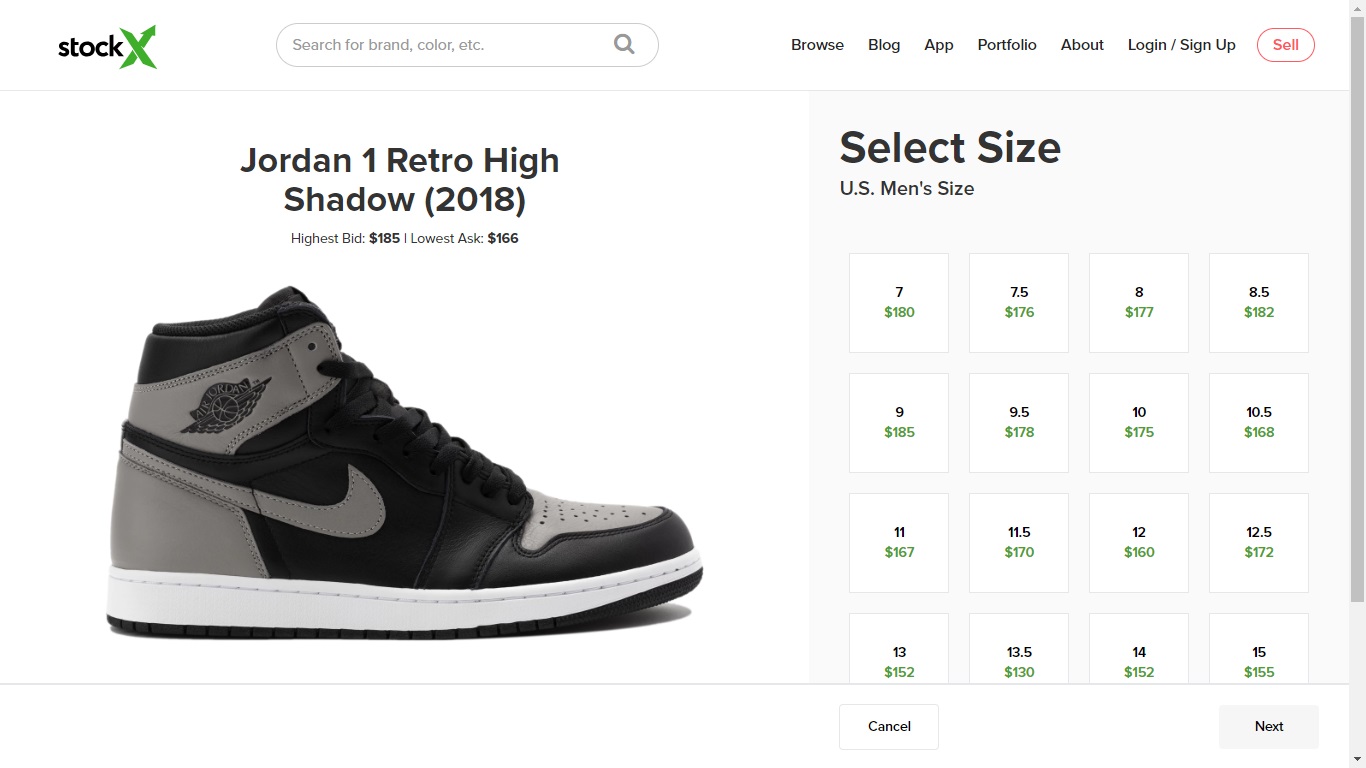Open Portfolio from navigation
The image size is (1366, 768).
coord(1007,45)
